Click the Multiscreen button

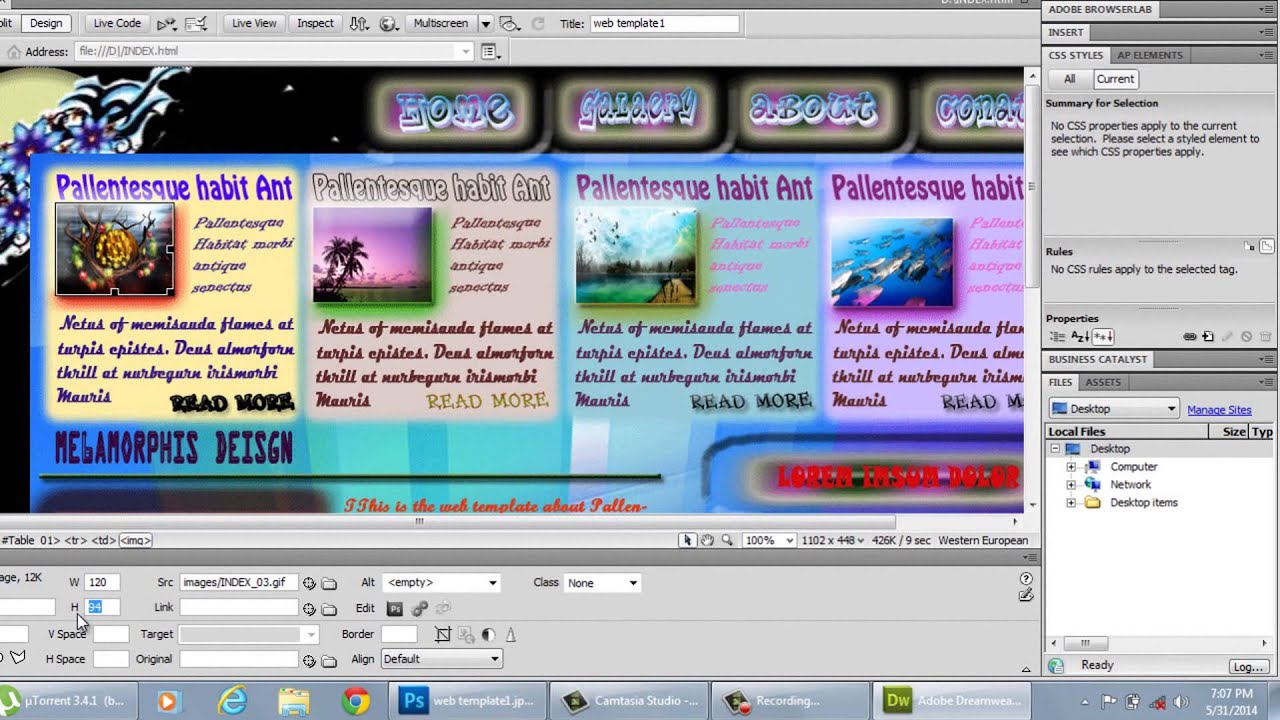coord(440,23)
